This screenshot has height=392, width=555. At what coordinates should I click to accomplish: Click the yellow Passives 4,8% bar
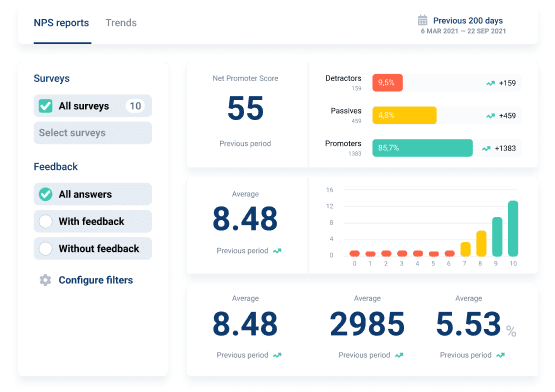404,115
